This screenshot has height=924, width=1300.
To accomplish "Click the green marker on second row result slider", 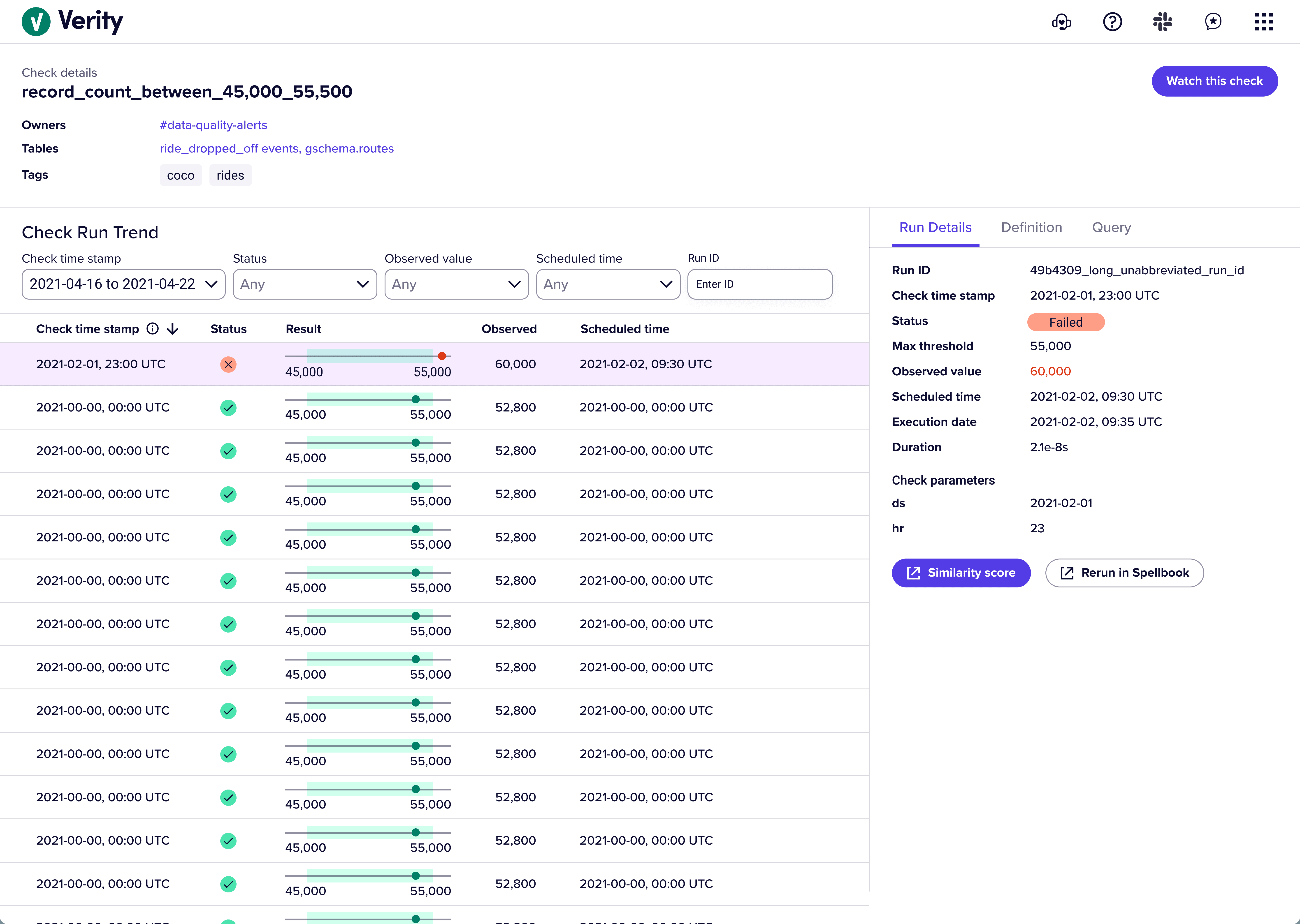I will point(416,400).
